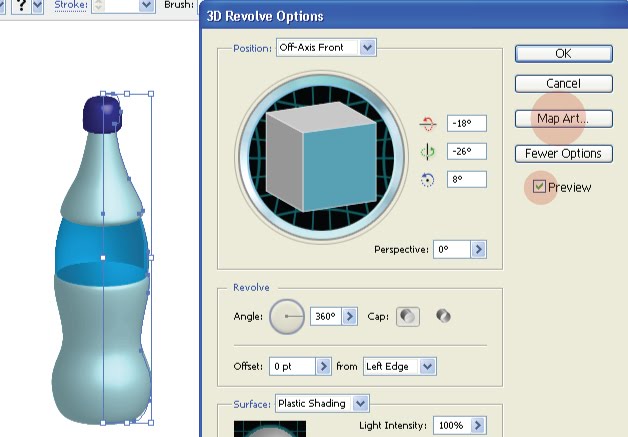Click the OK button

564,54
